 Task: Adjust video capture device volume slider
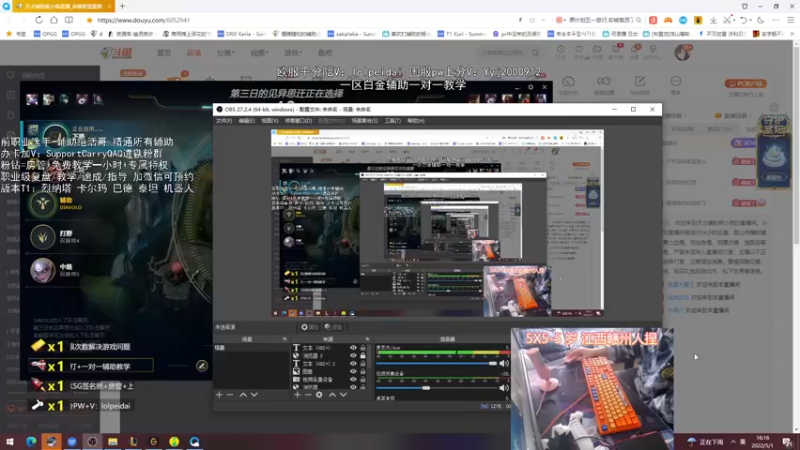[x=436, y=388]
